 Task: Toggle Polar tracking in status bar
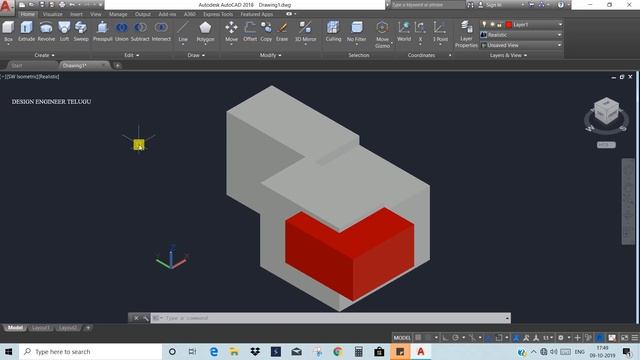point(456,338)
